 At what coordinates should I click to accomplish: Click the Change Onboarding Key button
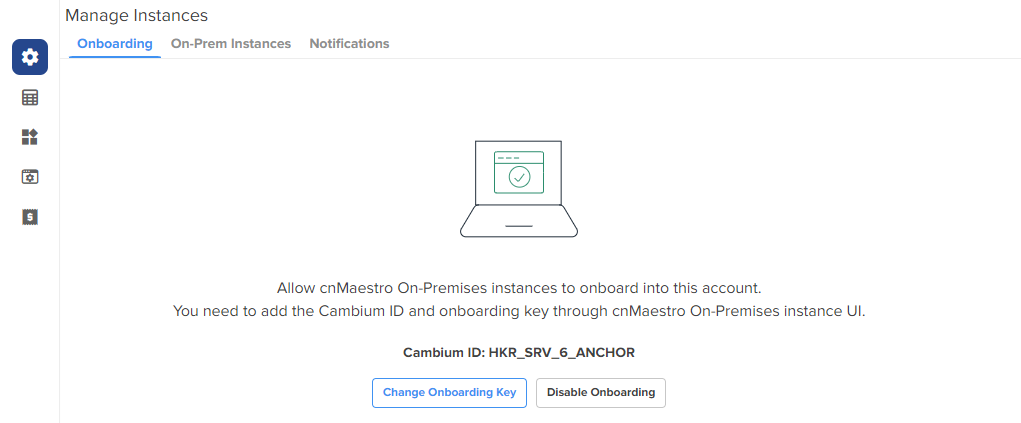pyautogui.click(x=449, y=393)
